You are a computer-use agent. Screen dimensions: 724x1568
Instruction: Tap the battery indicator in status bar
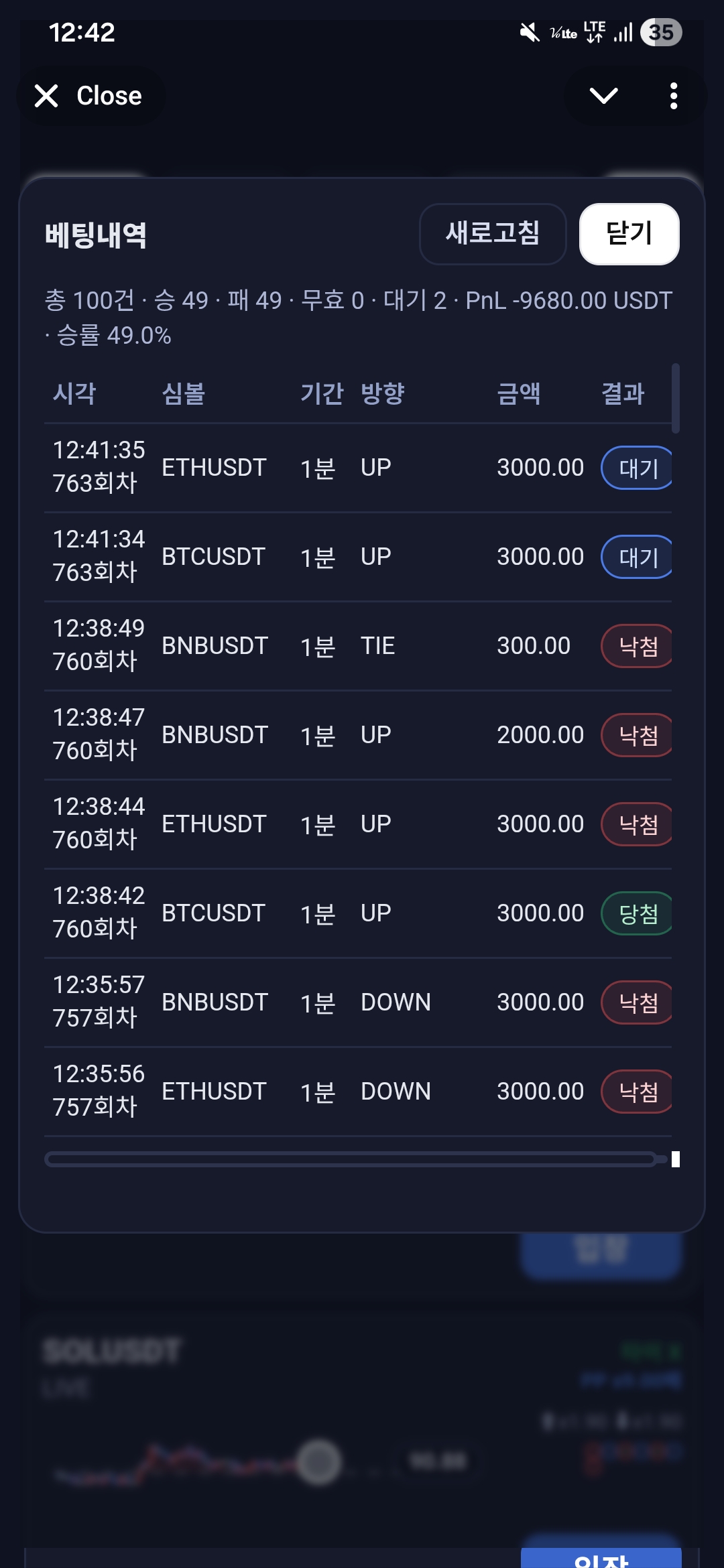click(661, 32)
